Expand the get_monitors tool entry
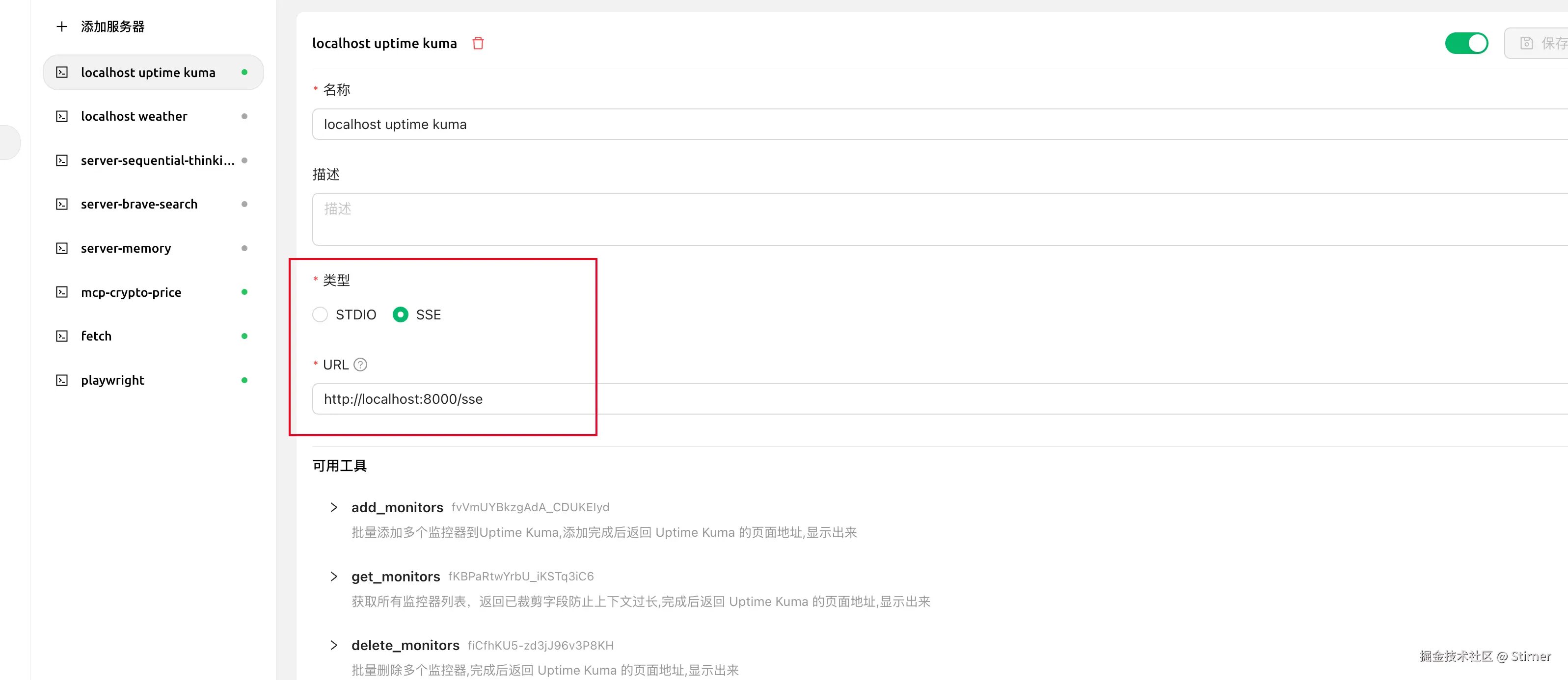1568x680 pixels. click(333, 576)
